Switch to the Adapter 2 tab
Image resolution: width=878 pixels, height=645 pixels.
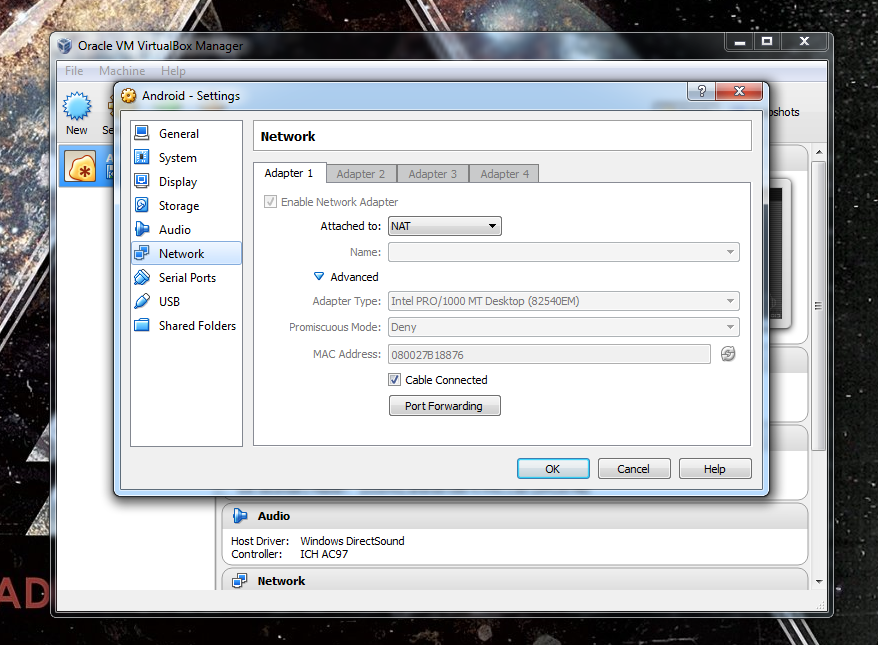coord(361,174)
